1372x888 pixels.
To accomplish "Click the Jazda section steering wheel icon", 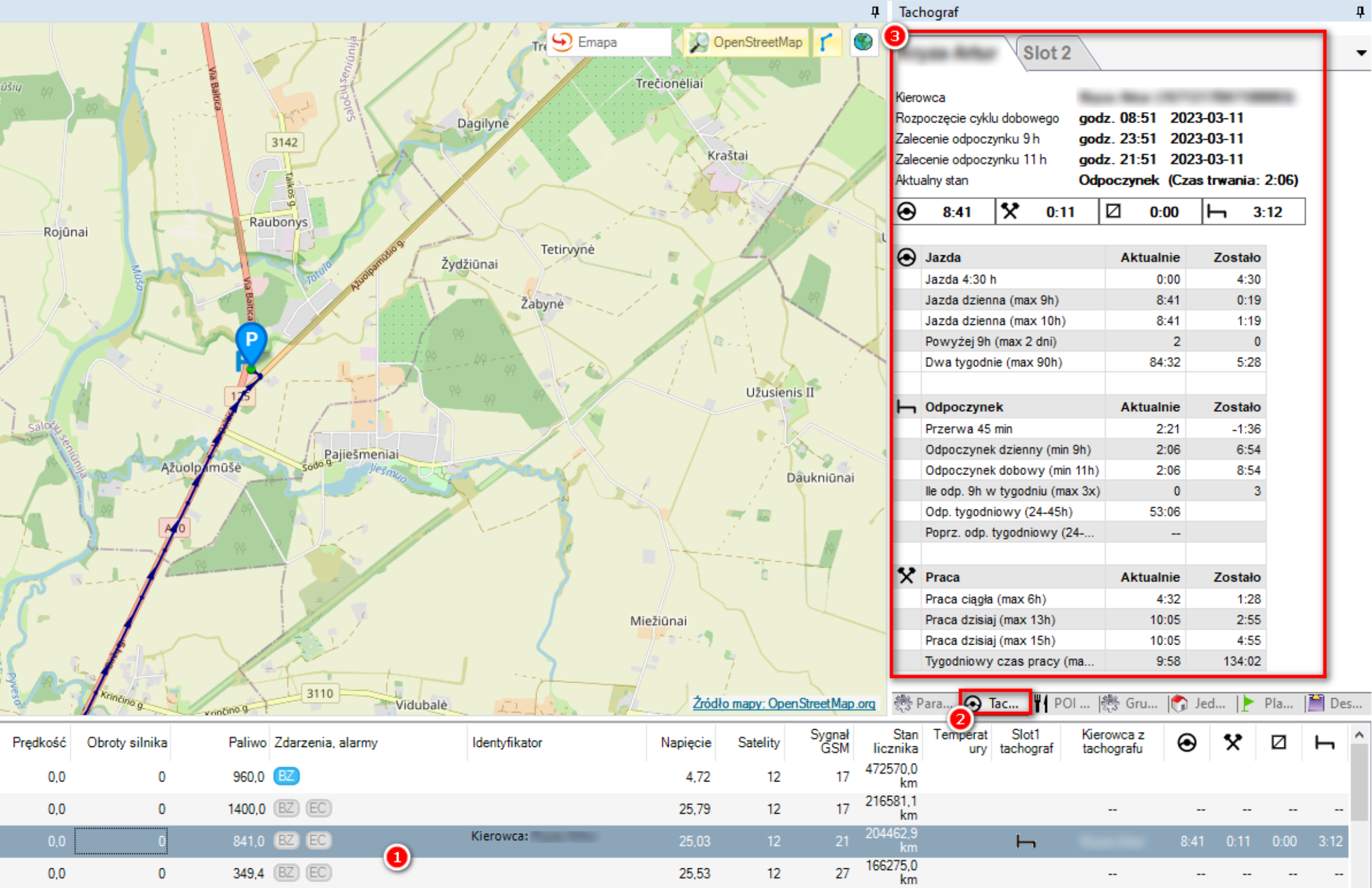I will (x=906, y=257).
